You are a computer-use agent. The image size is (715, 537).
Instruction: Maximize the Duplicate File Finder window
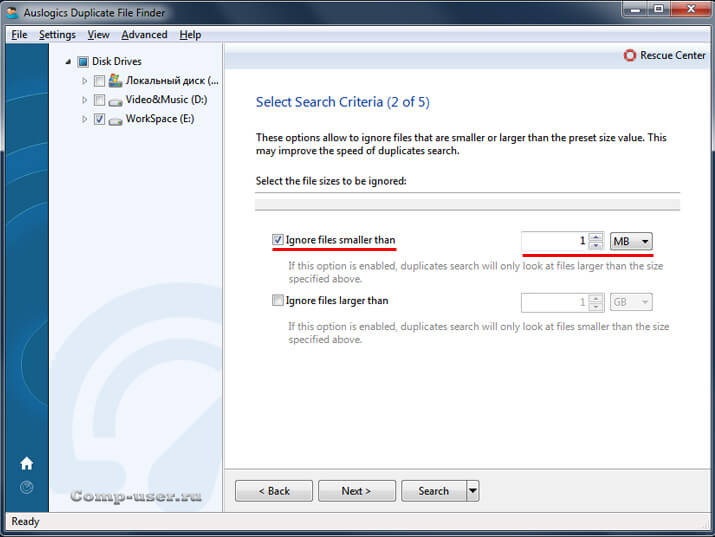(x=658, y=9)
